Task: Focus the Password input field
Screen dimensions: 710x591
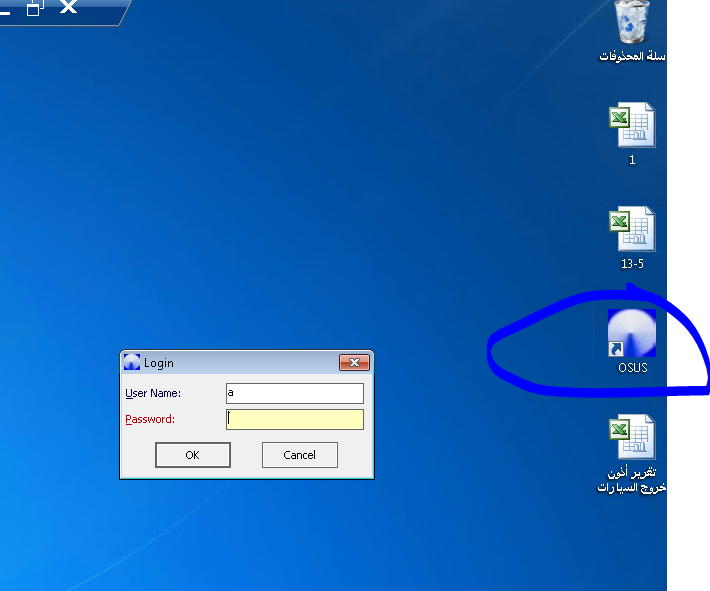Action: (295, 419)
